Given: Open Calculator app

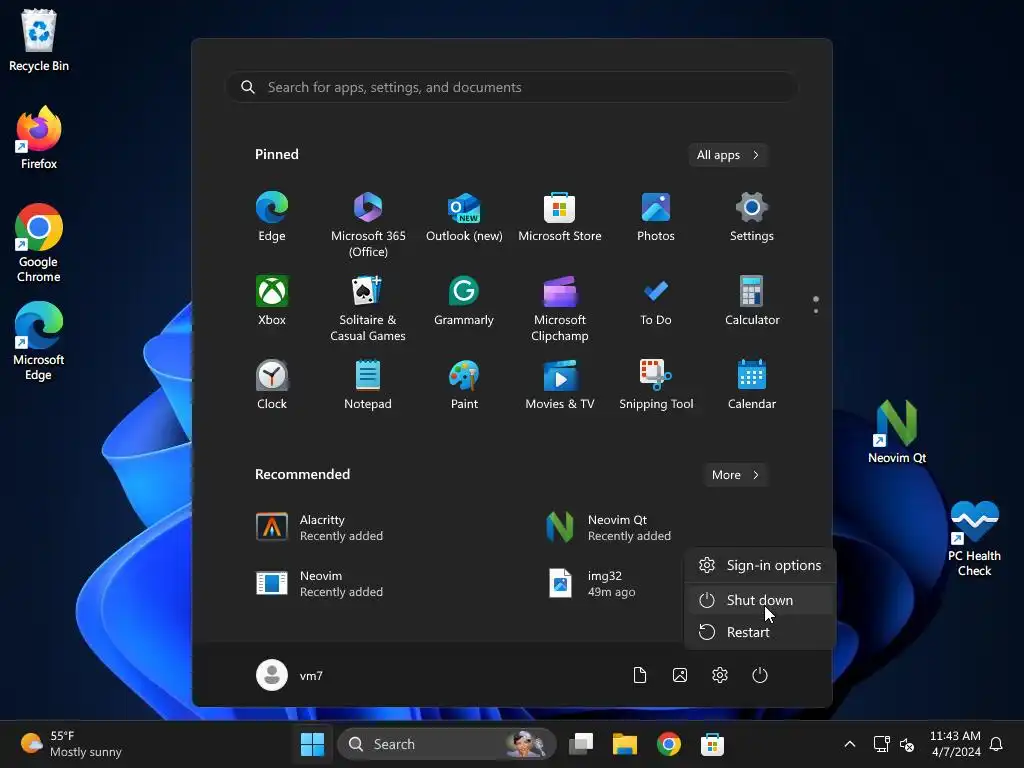Looking at the screenshot, I should (x=752, y=301).
